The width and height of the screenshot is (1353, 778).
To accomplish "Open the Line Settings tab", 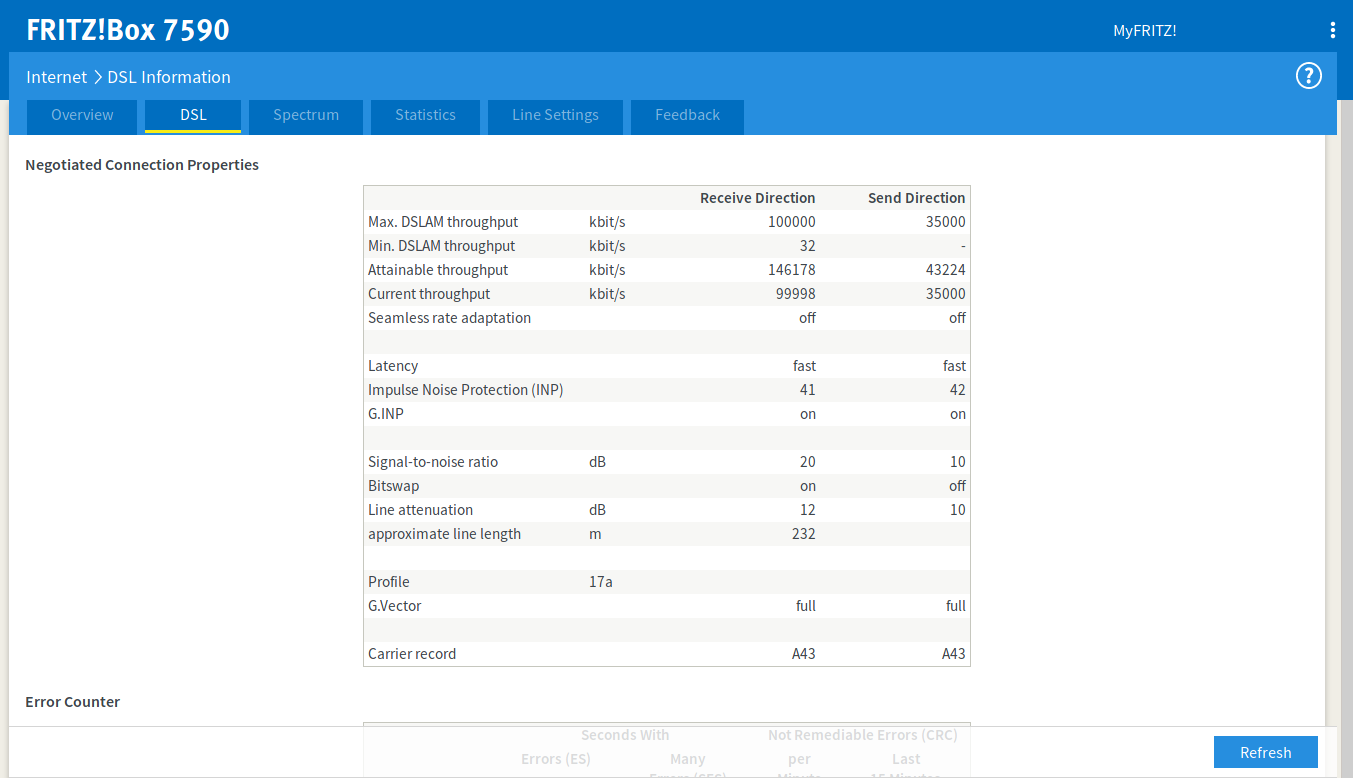I will [x=555, y=115].
